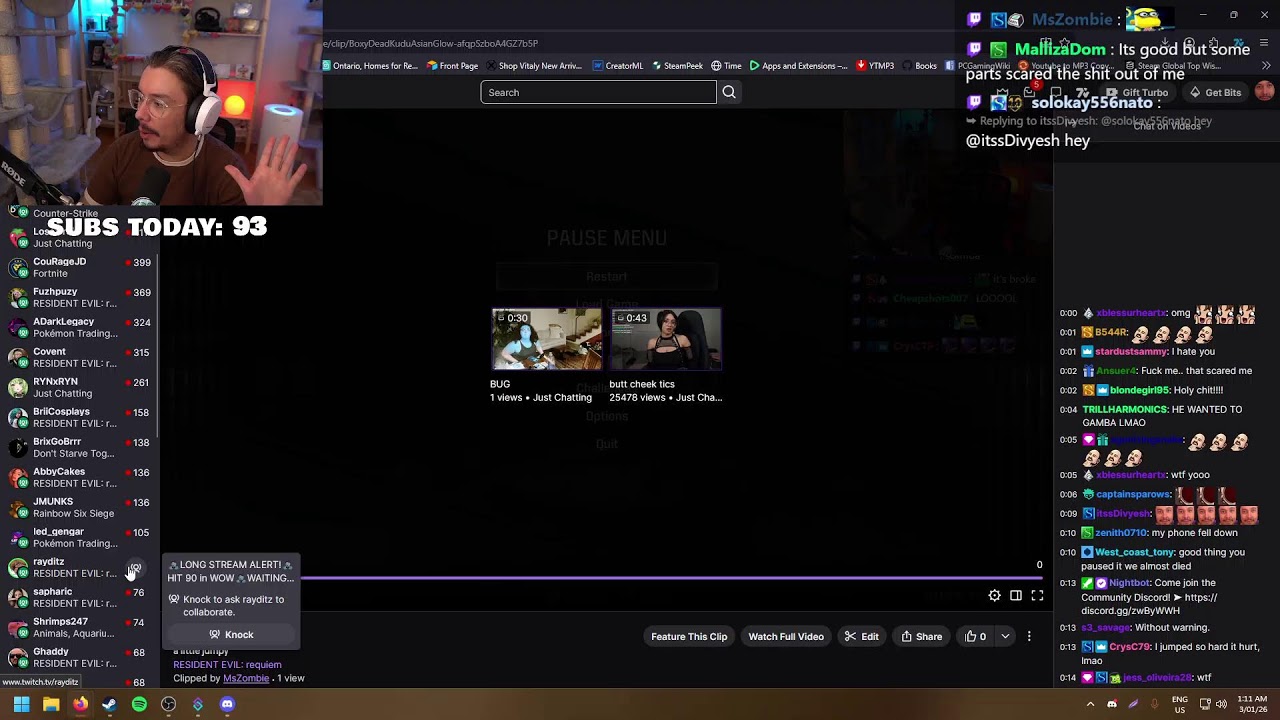Open sapharic channel in sidebar
1280x720 pixels.
[80, 597]
